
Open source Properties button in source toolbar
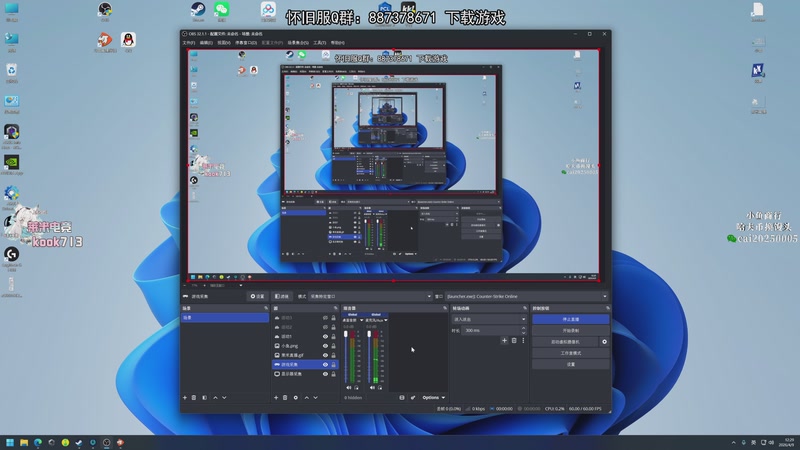point(258,296)
